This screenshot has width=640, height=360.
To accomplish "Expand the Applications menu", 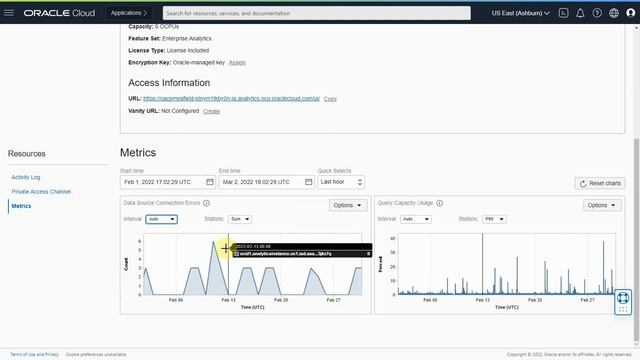I will (129, 13).
